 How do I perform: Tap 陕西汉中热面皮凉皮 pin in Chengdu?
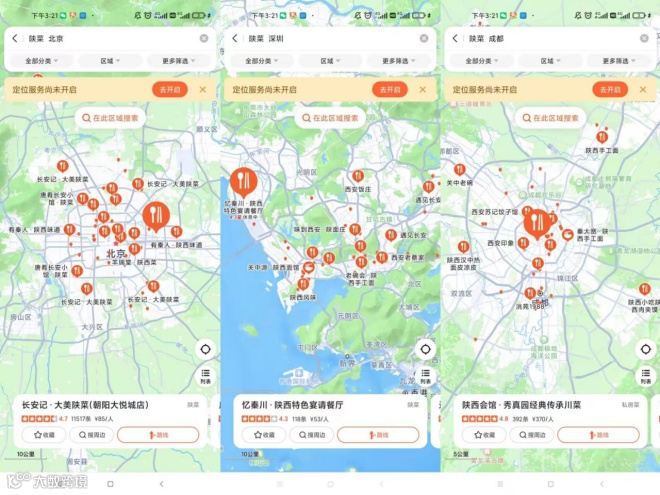(463, 247)
